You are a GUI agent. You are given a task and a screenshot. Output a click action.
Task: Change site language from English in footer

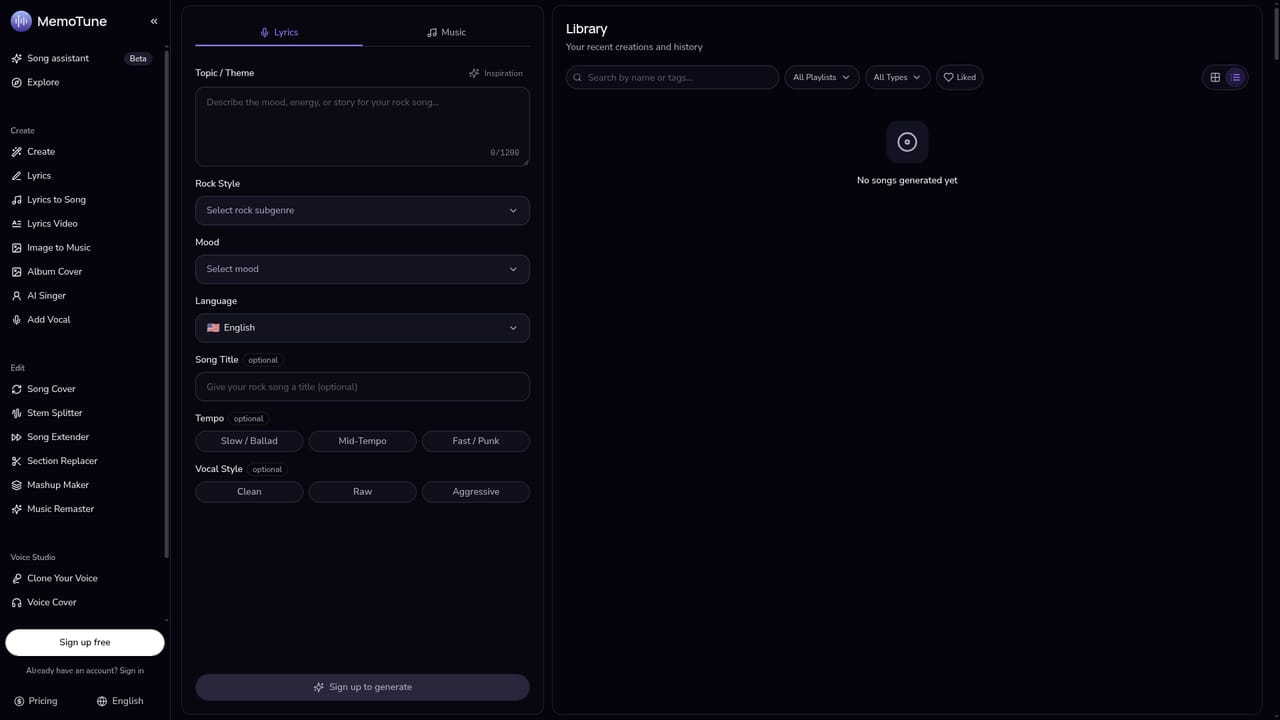(120, 701)
